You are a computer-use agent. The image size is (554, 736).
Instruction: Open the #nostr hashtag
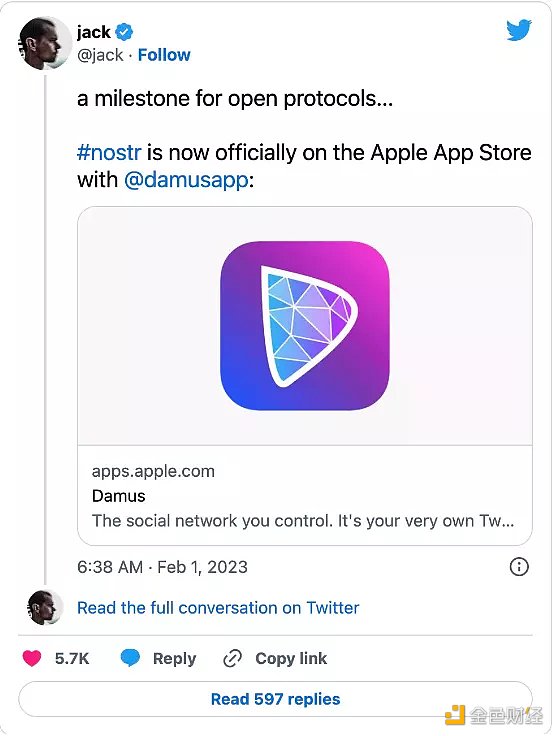pos(109,153)
